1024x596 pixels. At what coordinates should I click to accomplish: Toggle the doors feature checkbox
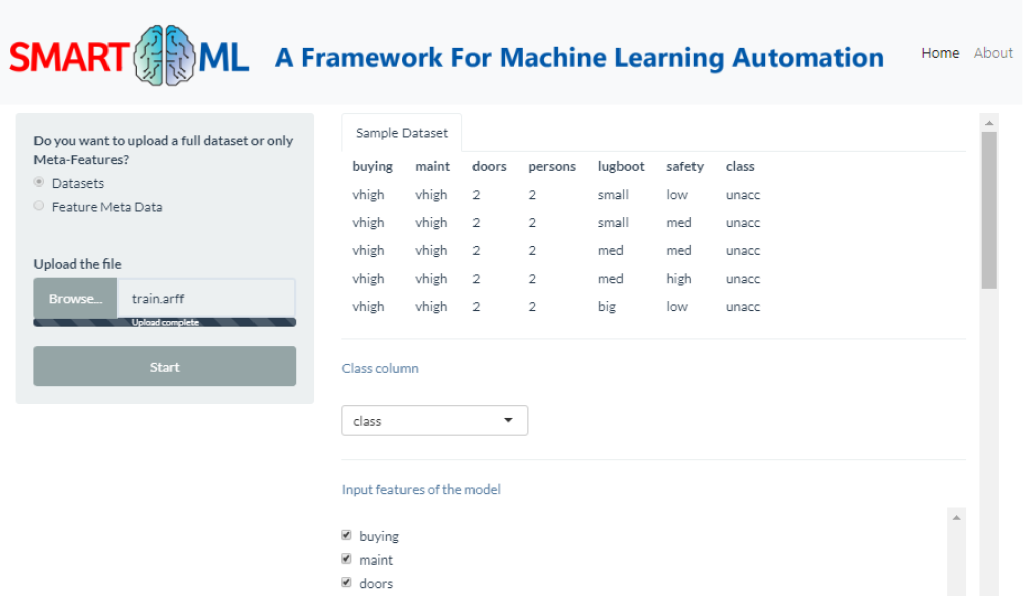346,582
